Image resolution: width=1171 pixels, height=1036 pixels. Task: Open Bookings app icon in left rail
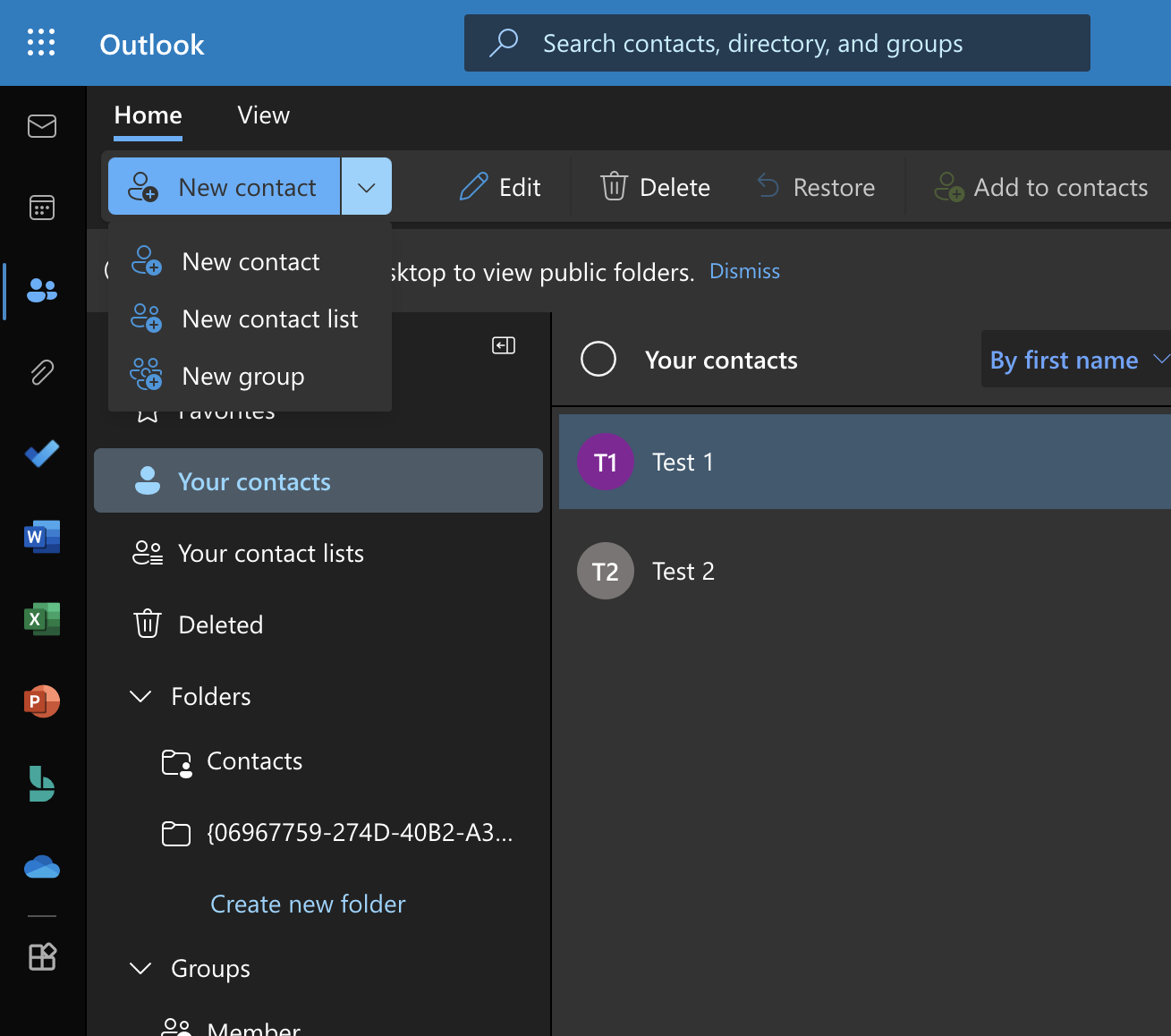42,784
